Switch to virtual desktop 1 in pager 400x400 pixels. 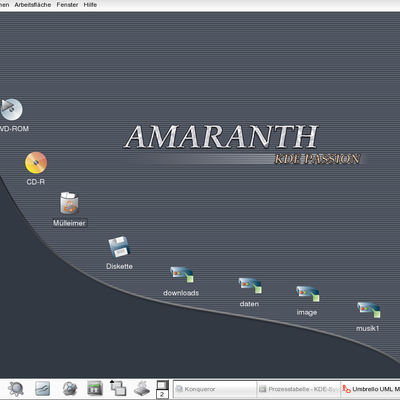pyautogui.click(x=162, y=385)
